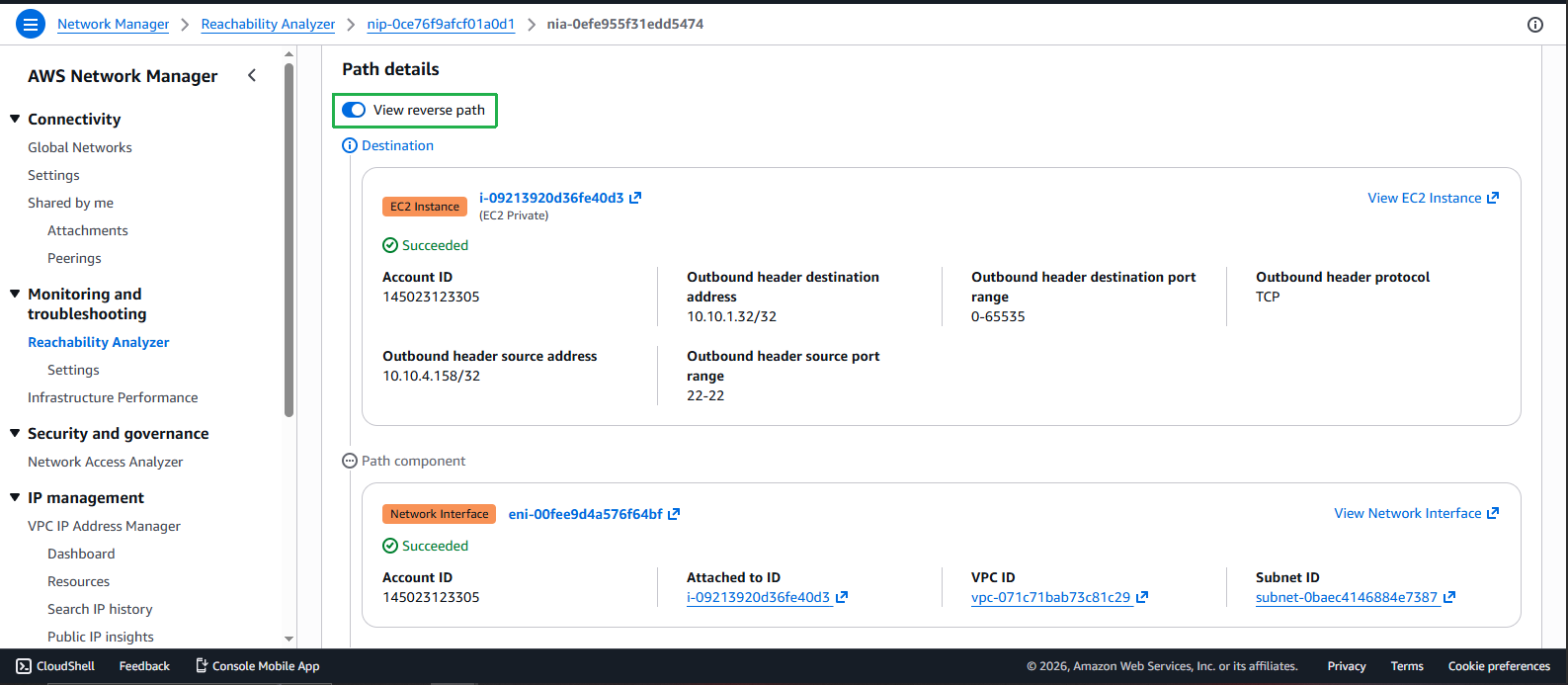Click external link icon beside i-09213920d36fe40d3 heading

pyautogui.click(x=635, y=198)
